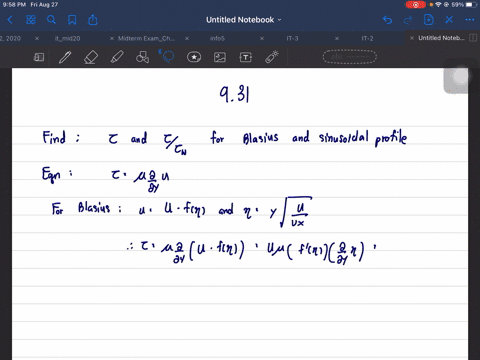Screen dimensions: 480x360
Task: Tap the handwritten word Blasius on first line
Action: click(x=260, y=137)
